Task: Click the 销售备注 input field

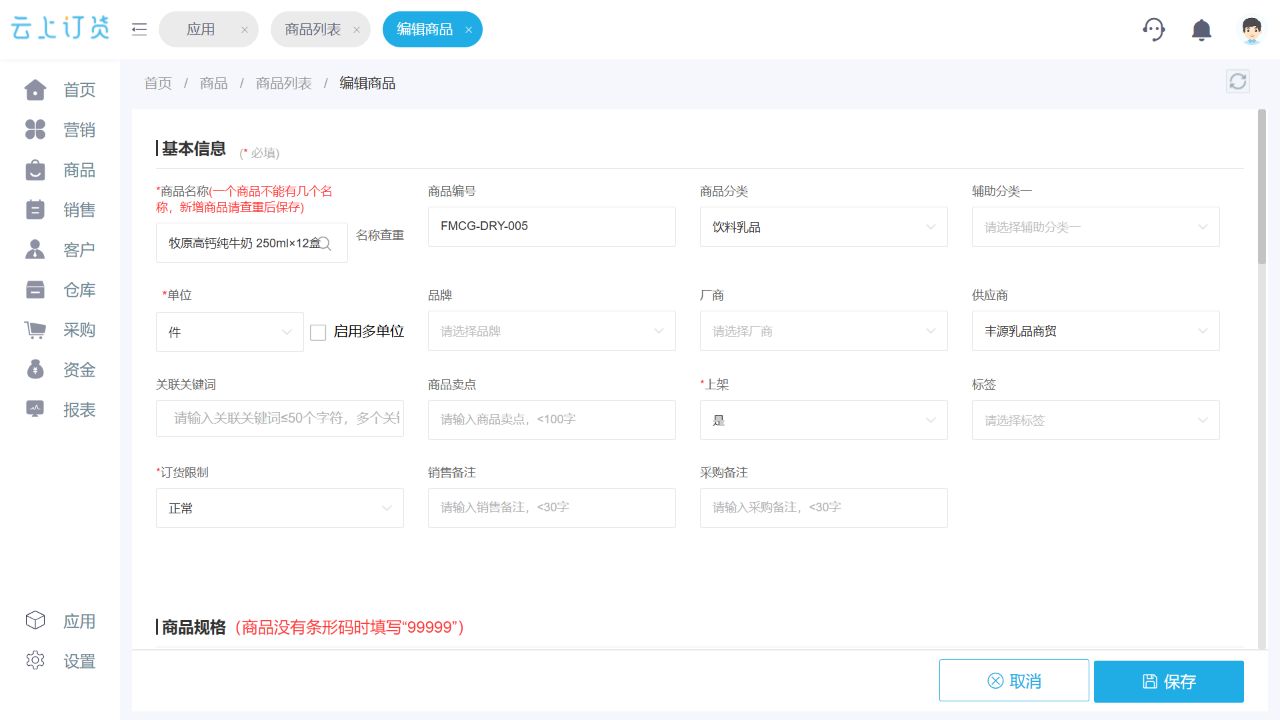Action: pos(552,508)
